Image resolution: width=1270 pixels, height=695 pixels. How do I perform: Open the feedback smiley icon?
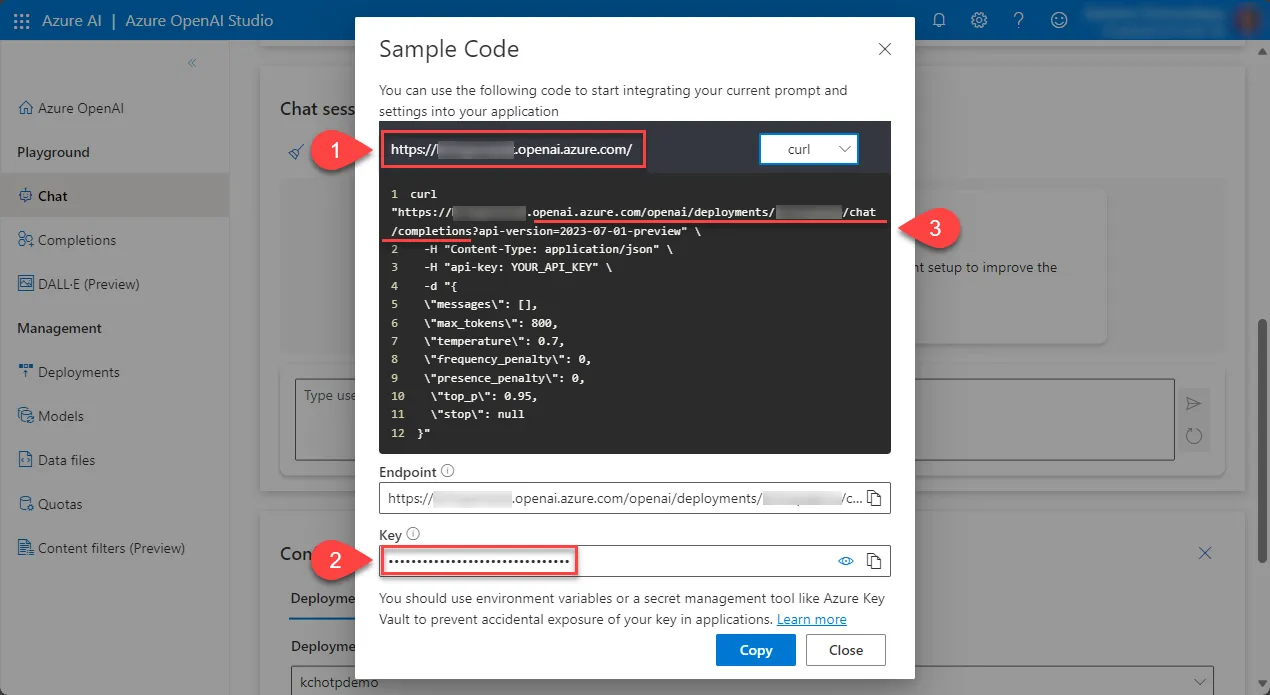tap(1059, 20)
